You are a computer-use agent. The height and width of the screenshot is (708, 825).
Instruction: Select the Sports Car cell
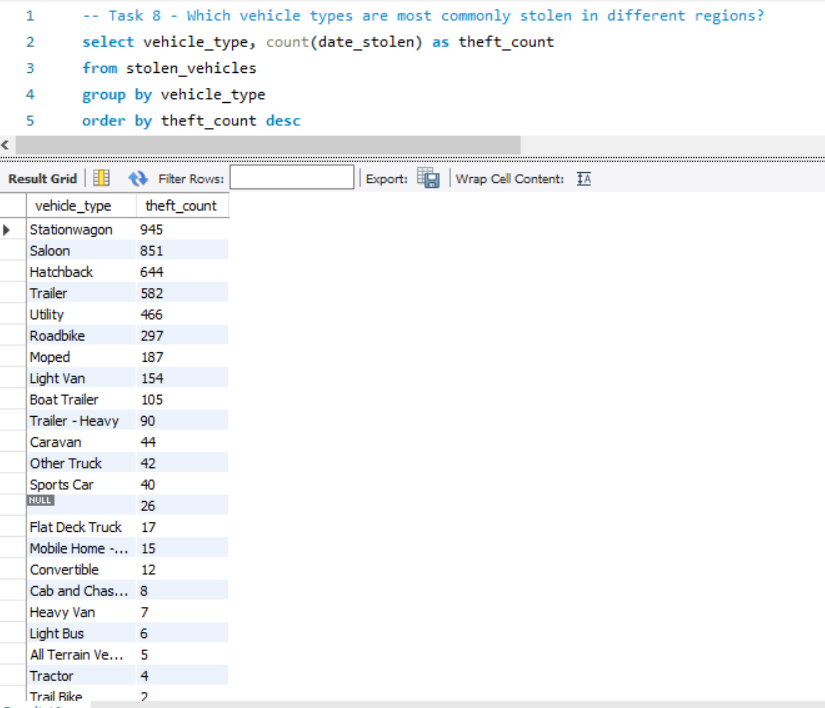point(61,484)
